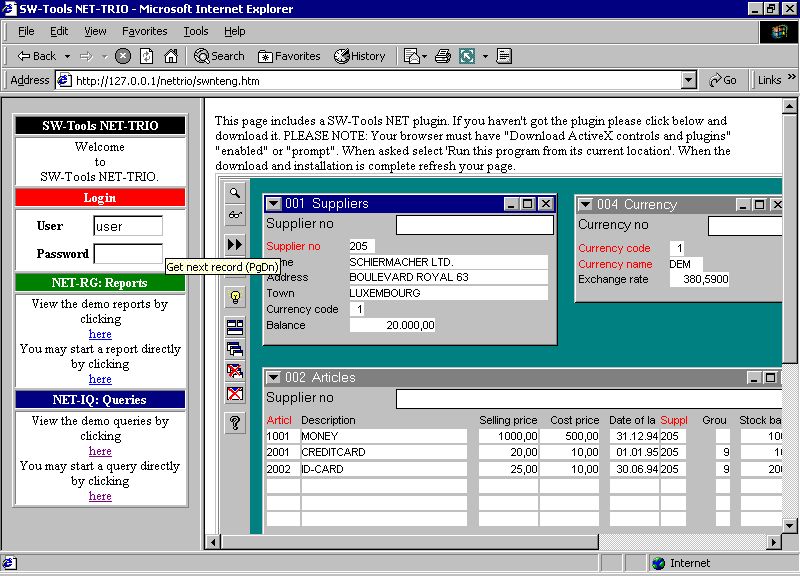Open the Tools menu
Viewport: 800px width, 576px height.
click(196, 32)
